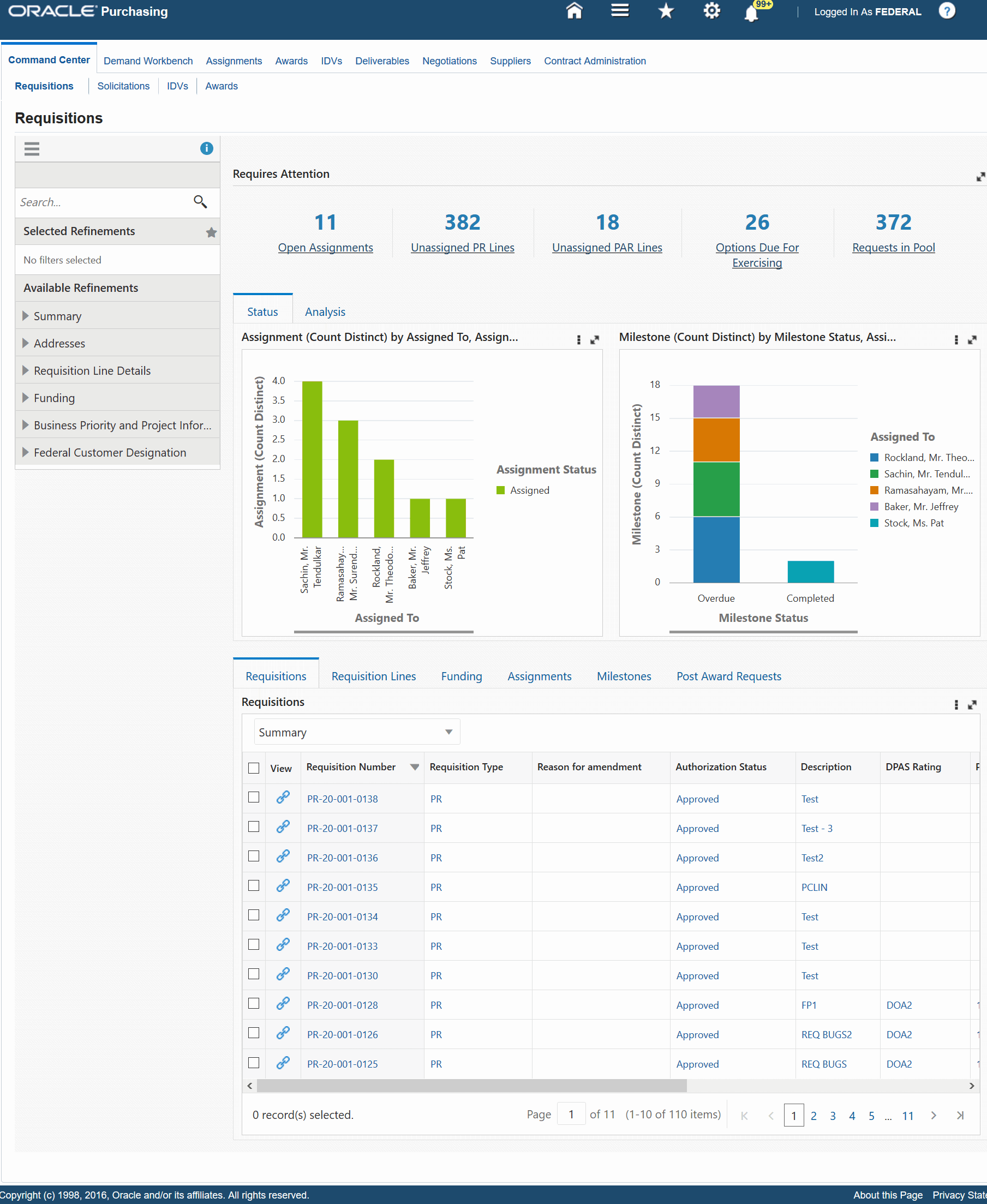Click Unassigned PR Lines link
The height and width of the screenshot is (1204, 987).
pyautogui.click(x=462, y=248)
